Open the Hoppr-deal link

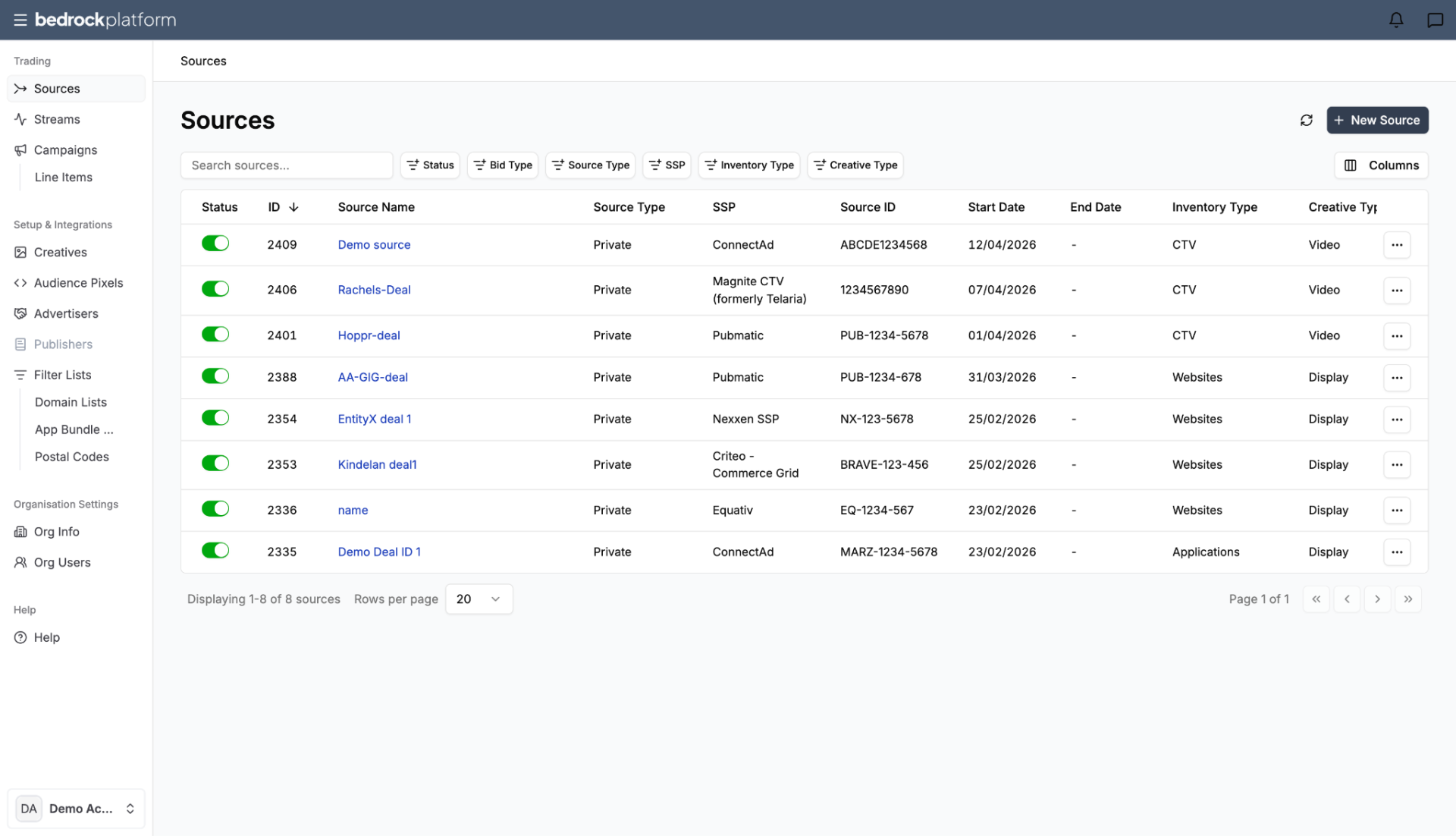pos(369,335)
